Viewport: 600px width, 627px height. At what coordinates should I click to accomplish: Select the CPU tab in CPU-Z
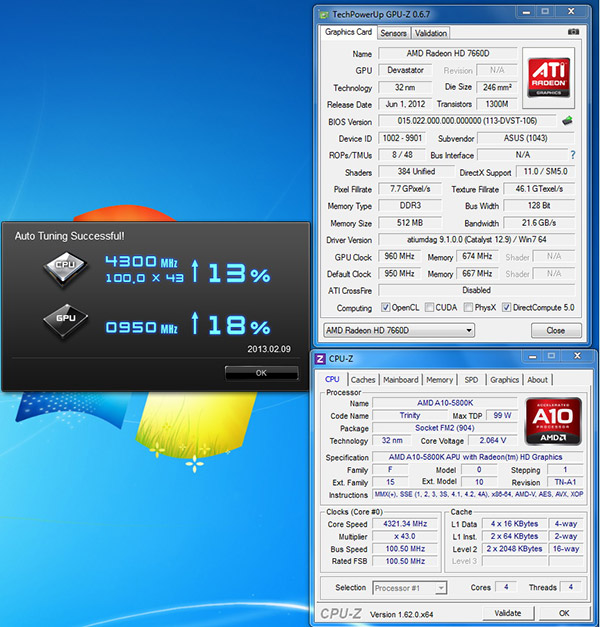(x=332, y=379)
